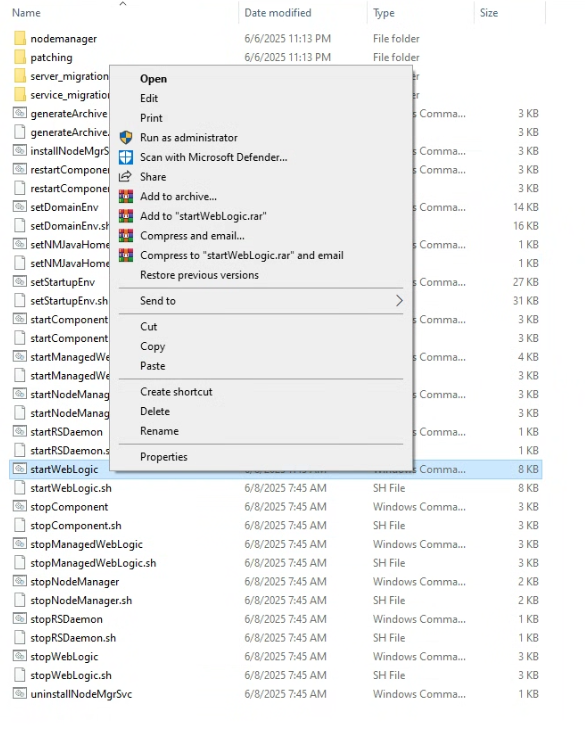Click the WinRAR icon beside Compress and email
The width and height of the screenshot is (585, 748).
[125, 236]
